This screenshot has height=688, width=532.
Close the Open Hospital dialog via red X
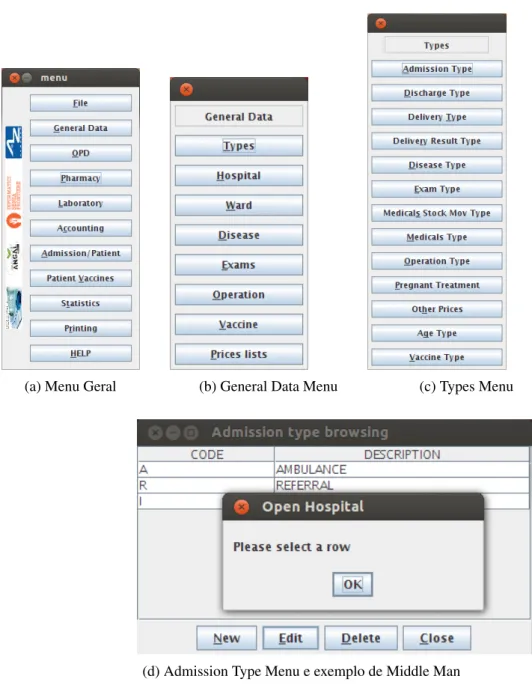[241, 507]
